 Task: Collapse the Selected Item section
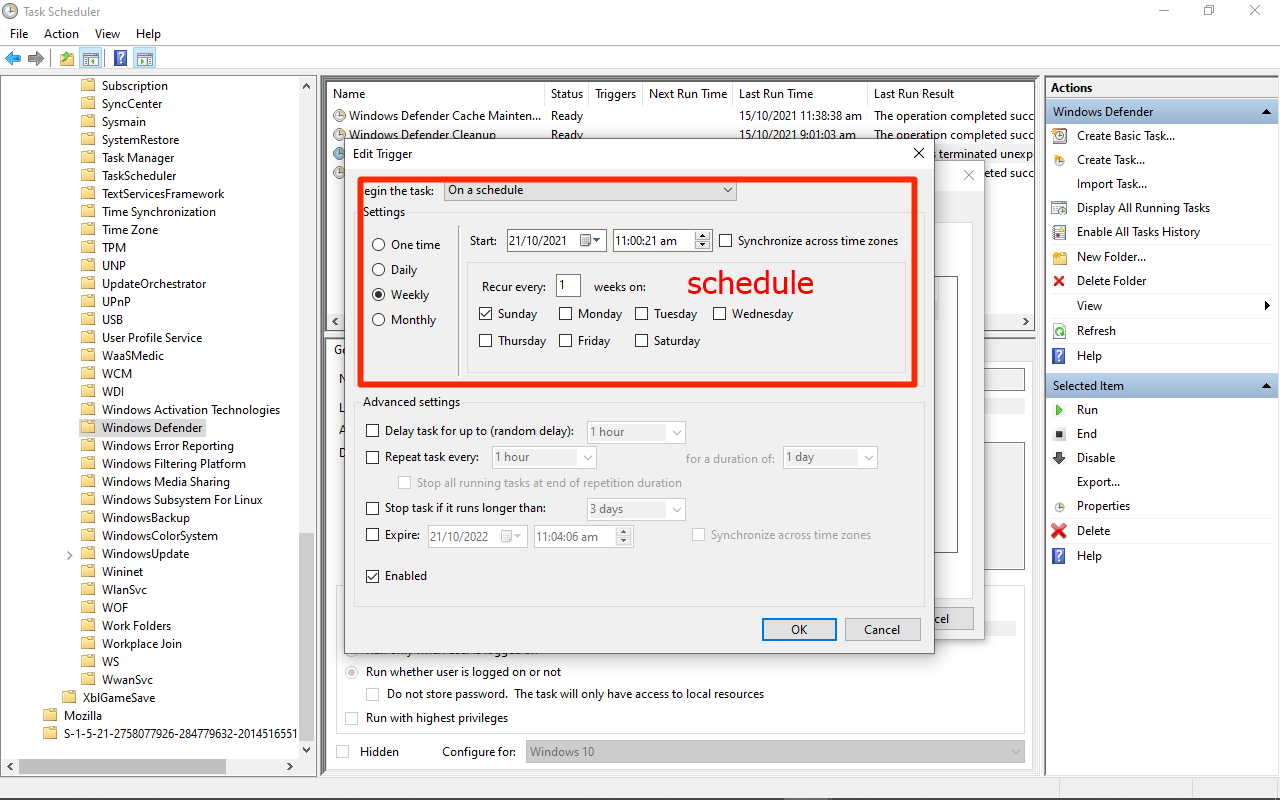pyautogui.click(x=1267, y=386)
